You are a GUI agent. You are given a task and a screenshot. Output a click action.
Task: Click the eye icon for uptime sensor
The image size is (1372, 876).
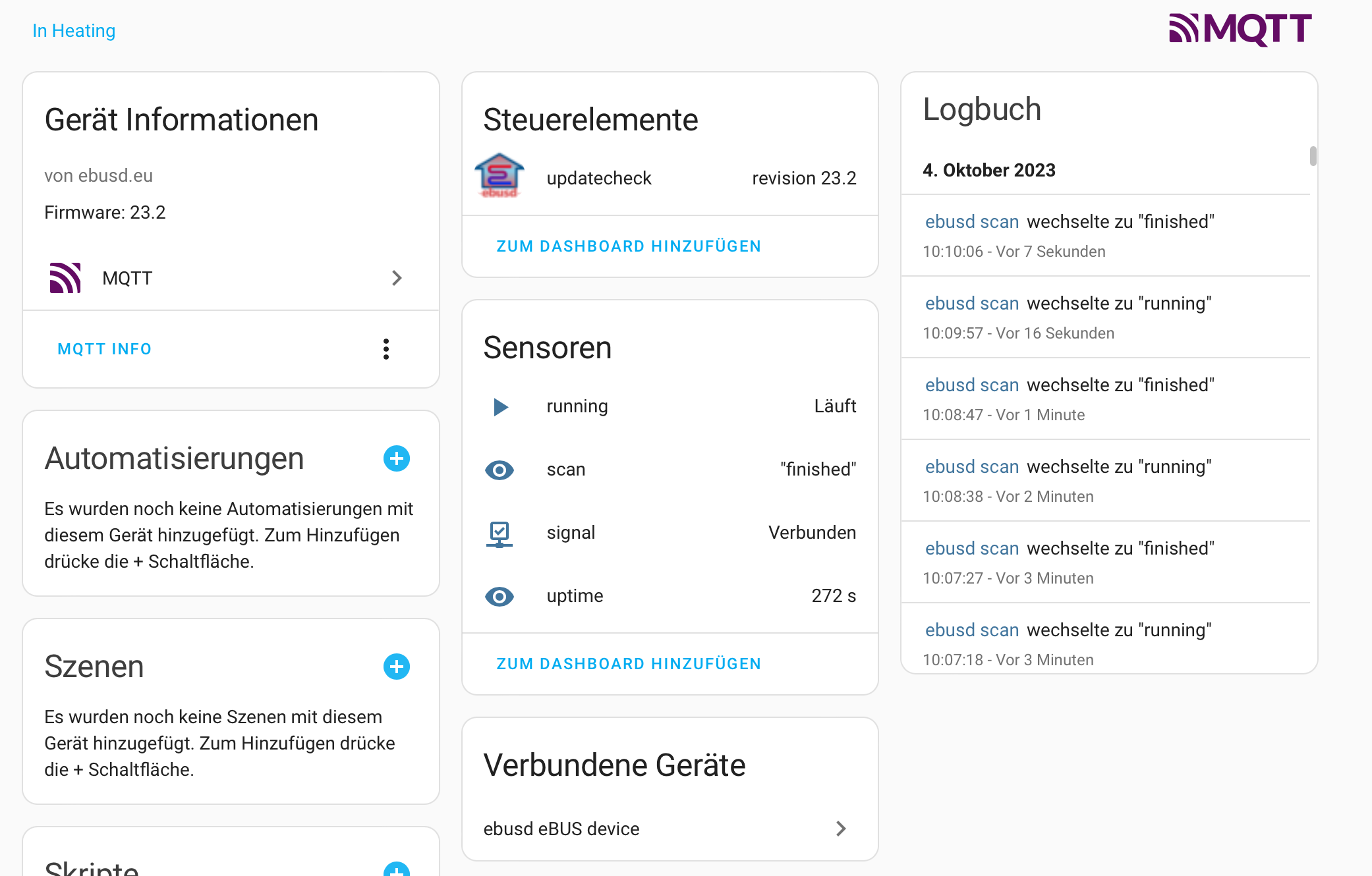click(500, 596)
